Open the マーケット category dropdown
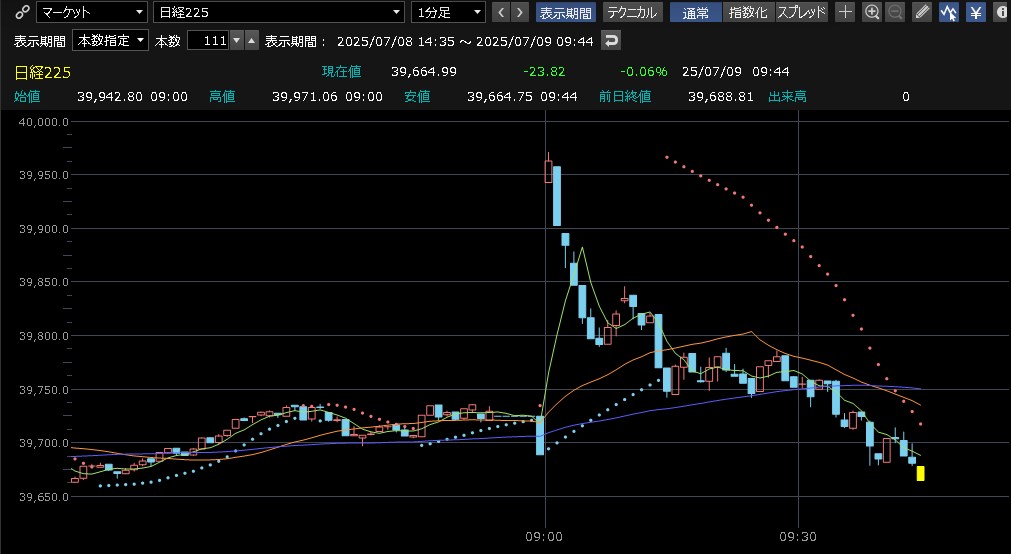This screenshot has height=554, width=1011. [x=92, y=12]
